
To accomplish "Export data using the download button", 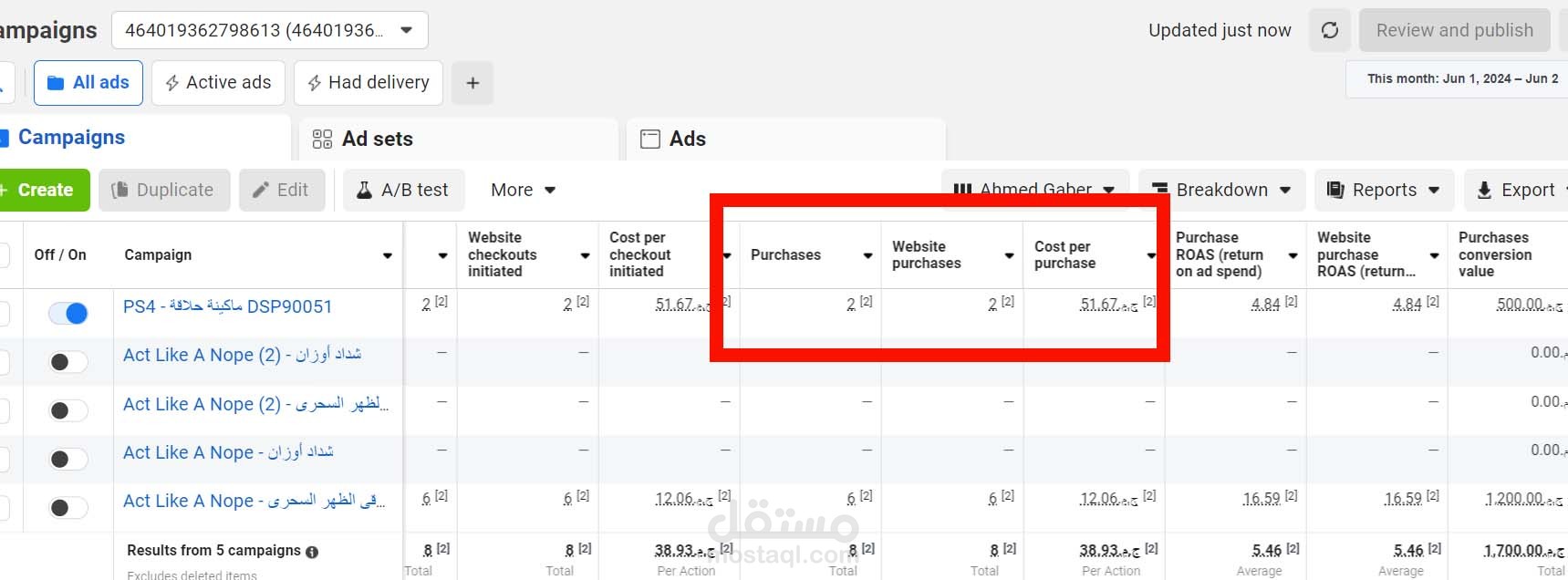I will click(x=1516, y=190).
